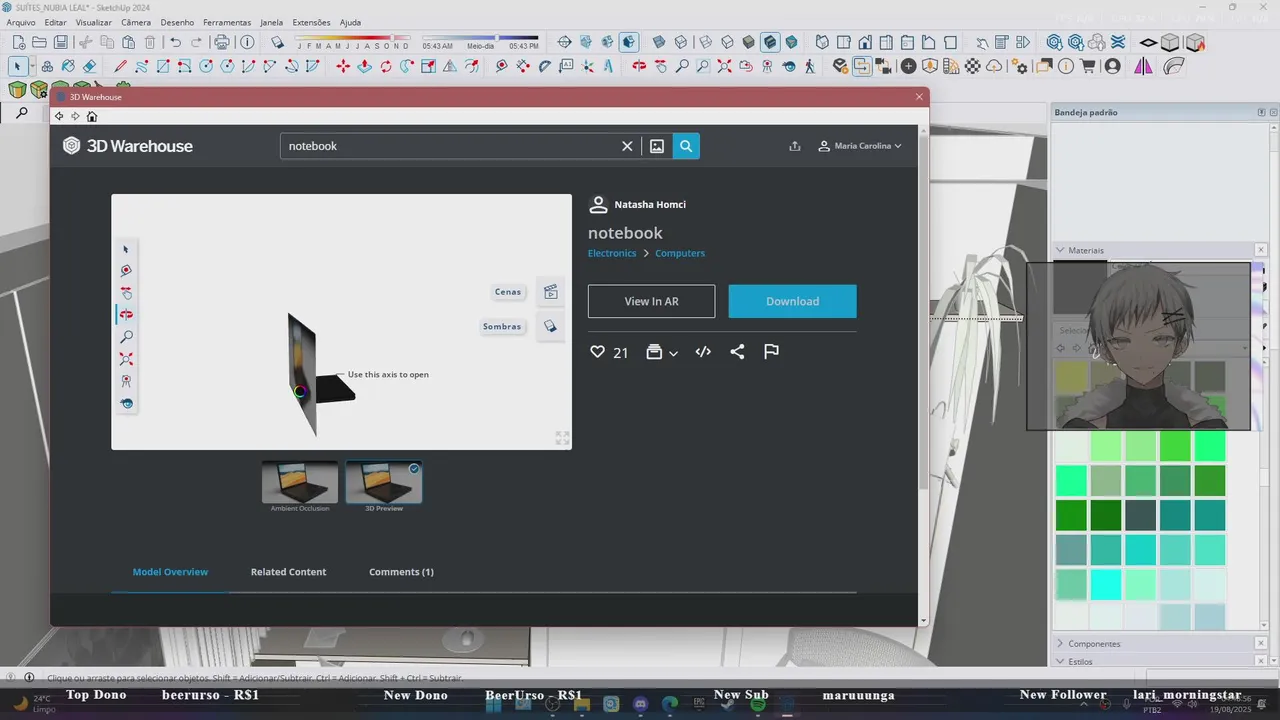Click the upload model icon
The height and width of the screenshot is (720, 1280).
click(x=795, y=146)
